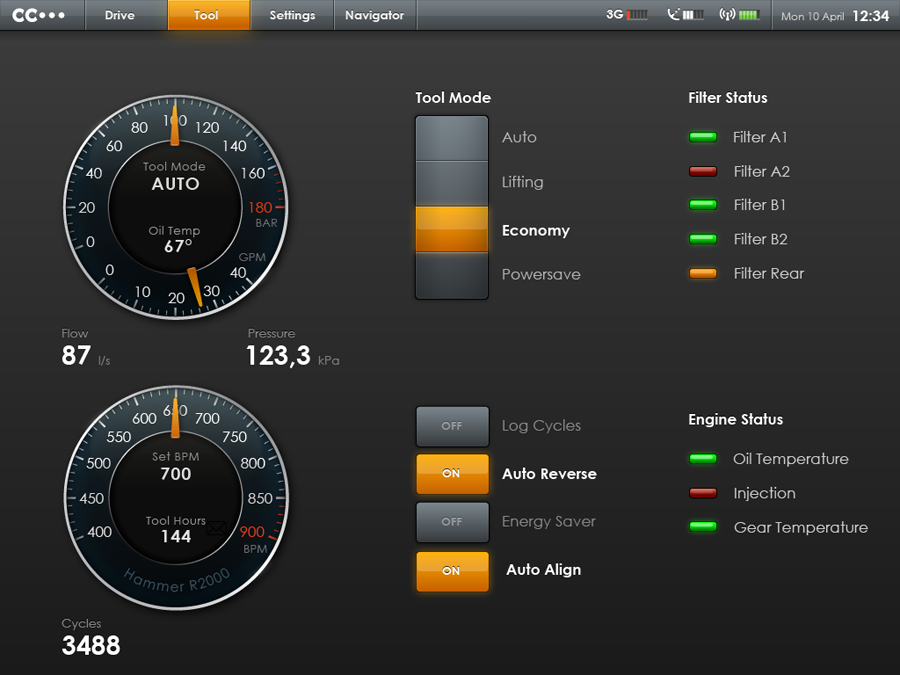Disable the Auto Reverse toggle

tap(452, 474)
